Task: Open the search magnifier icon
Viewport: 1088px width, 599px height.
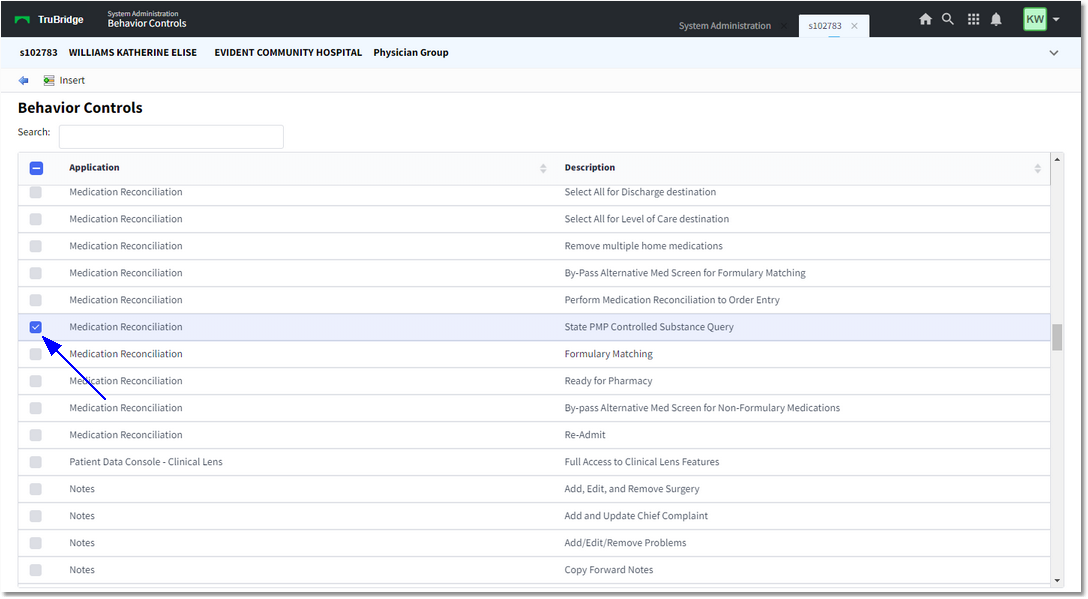Action: [948, 19]
